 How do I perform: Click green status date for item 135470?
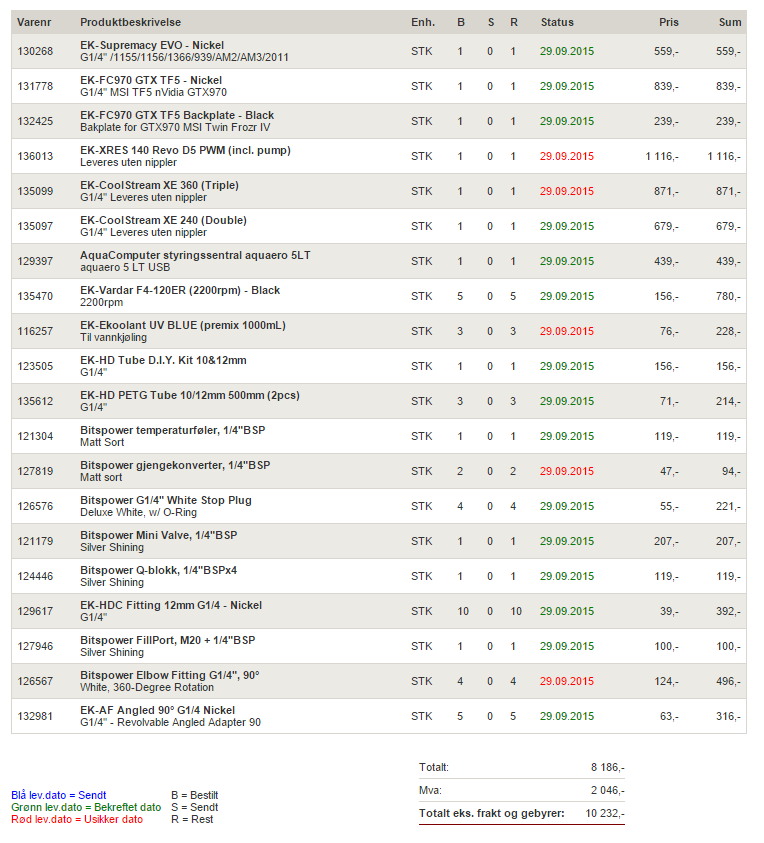567,296
